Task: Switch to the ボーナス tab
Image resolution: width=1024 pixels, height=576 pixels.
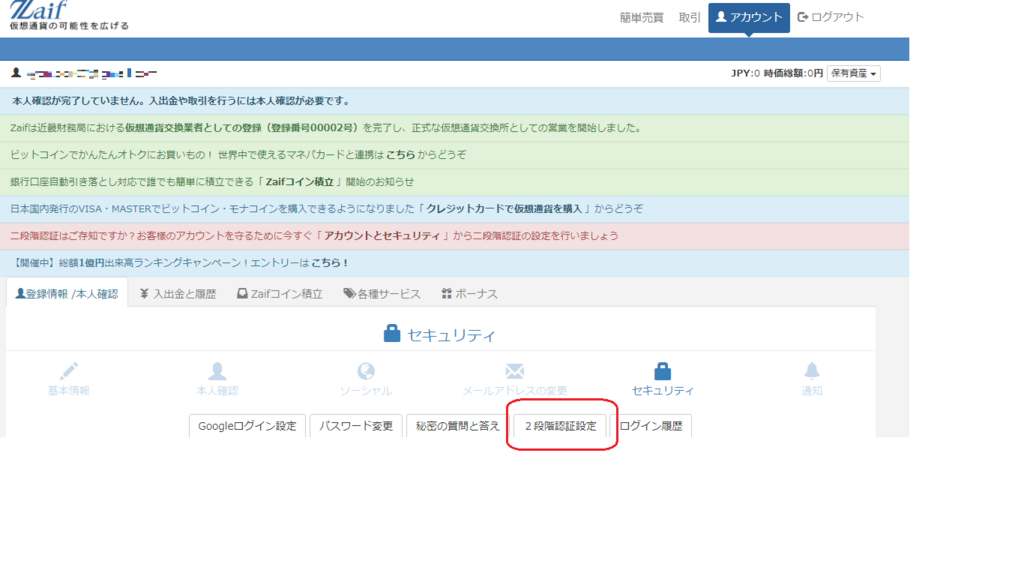Action: pyautogui.click(x=470, y=294)
